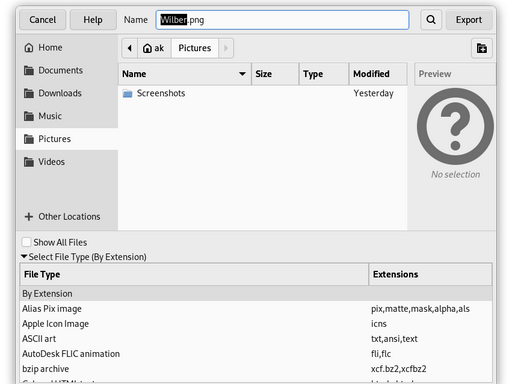Collapse the Select File Type expander
The image size is (512, 384).
click(24, 257)
